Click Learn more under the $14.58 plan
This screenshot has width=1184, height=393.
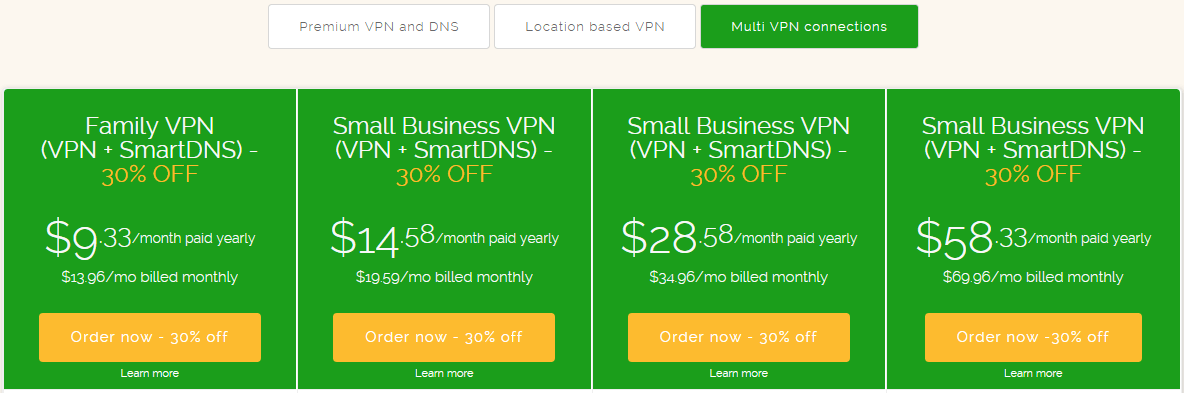(x=444, y=373)
